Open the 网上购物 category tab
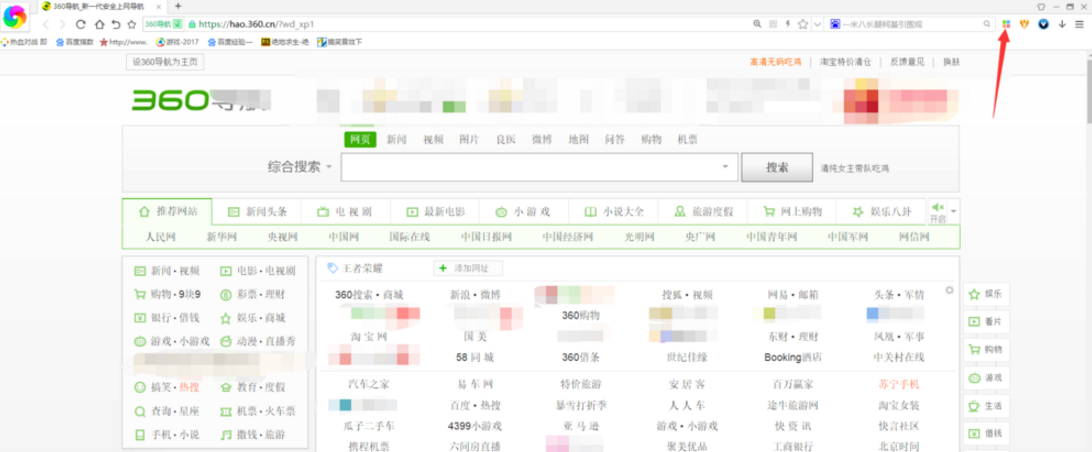 coord(792,211)
